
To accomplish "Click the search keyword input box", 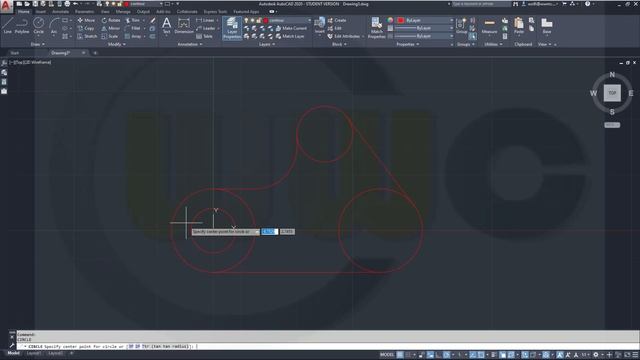I will point(481,4).
